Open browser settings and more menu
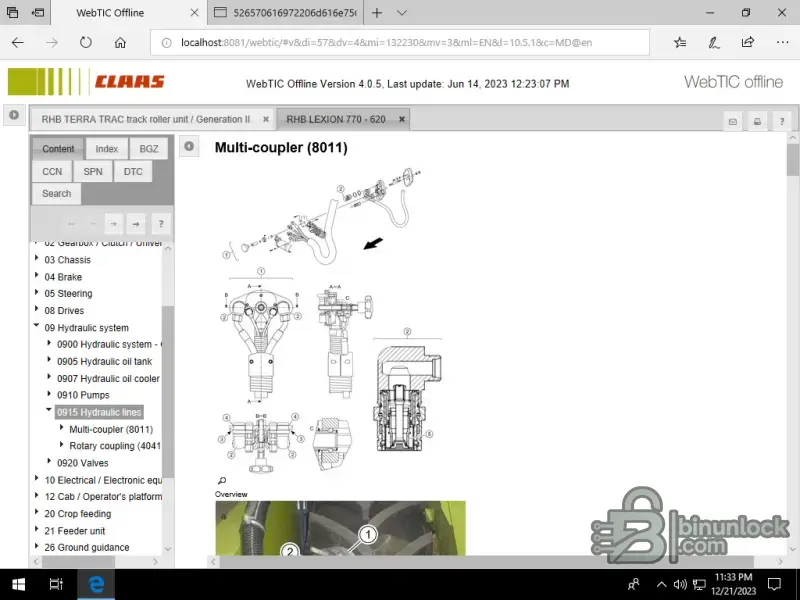Screen dimensions: 800x600 [782, 43]
